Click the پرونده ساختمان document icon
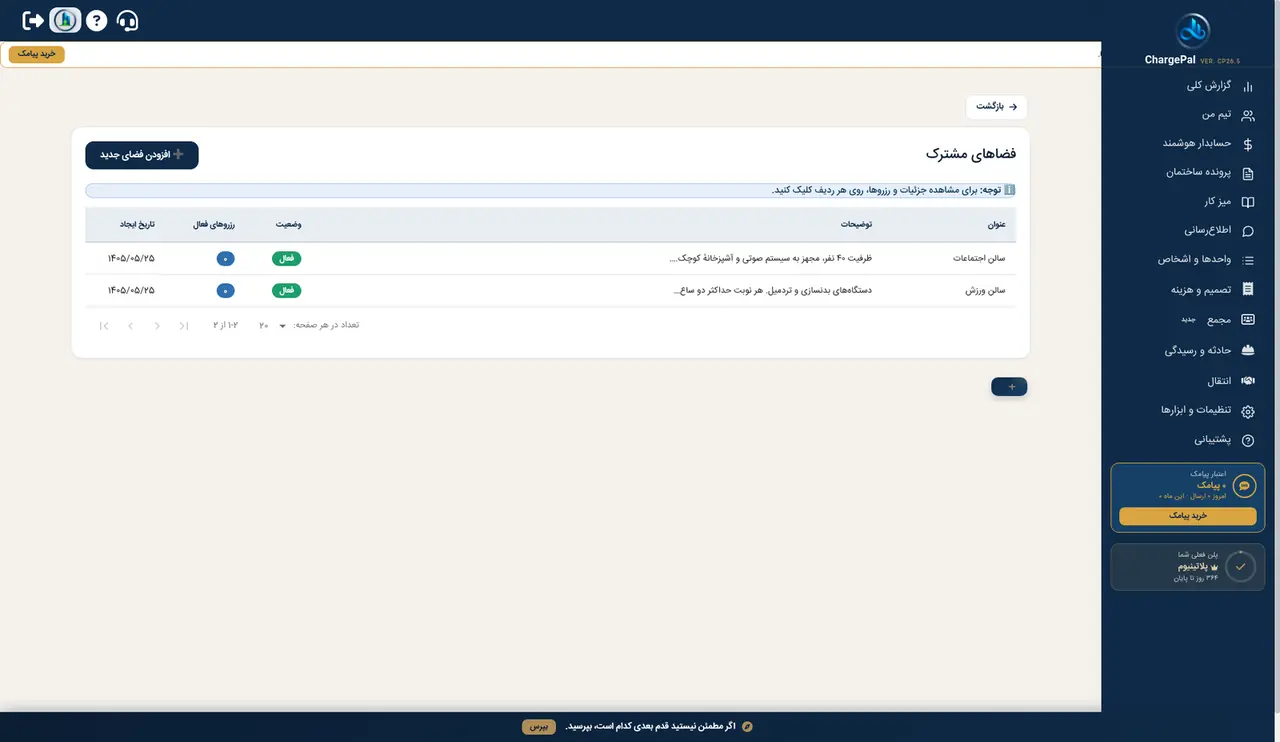This screenshot has width=1280, height=742. [x=1247, y=173]
